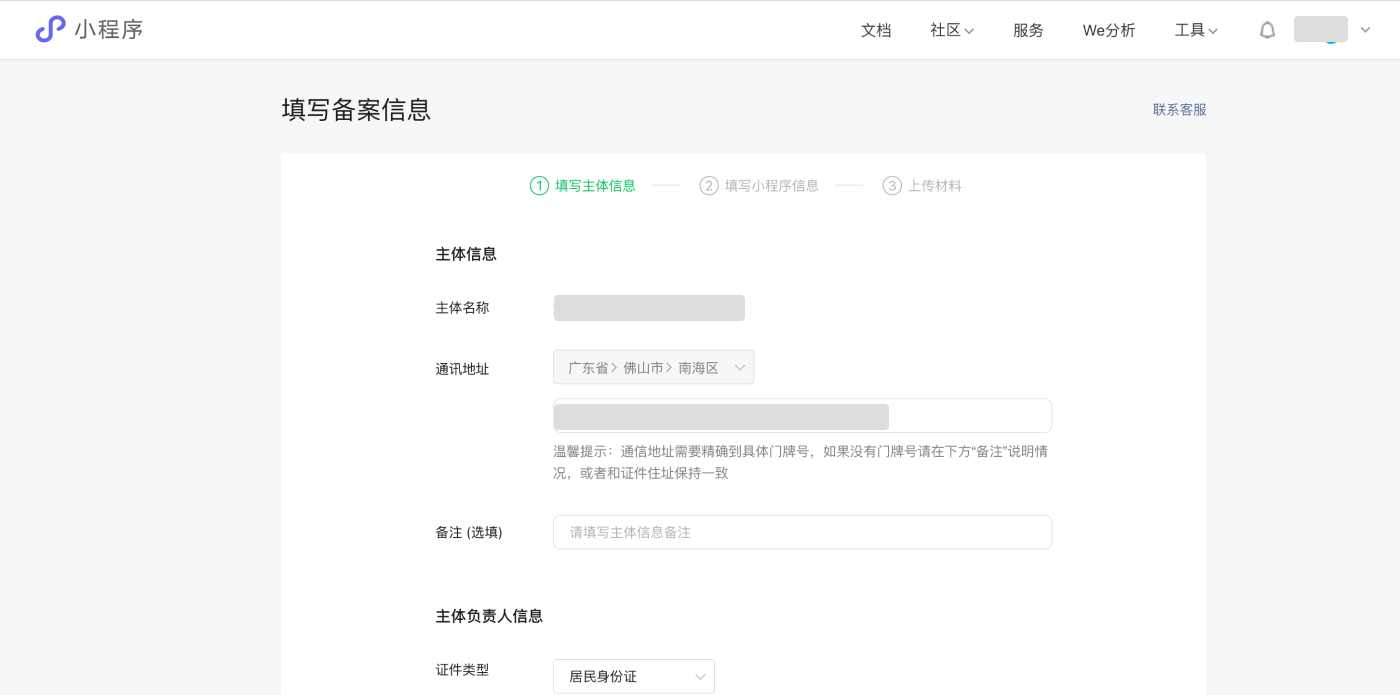Click the 填写主体信息 step label
The image size is (1400, 695).
click(595, 186)
